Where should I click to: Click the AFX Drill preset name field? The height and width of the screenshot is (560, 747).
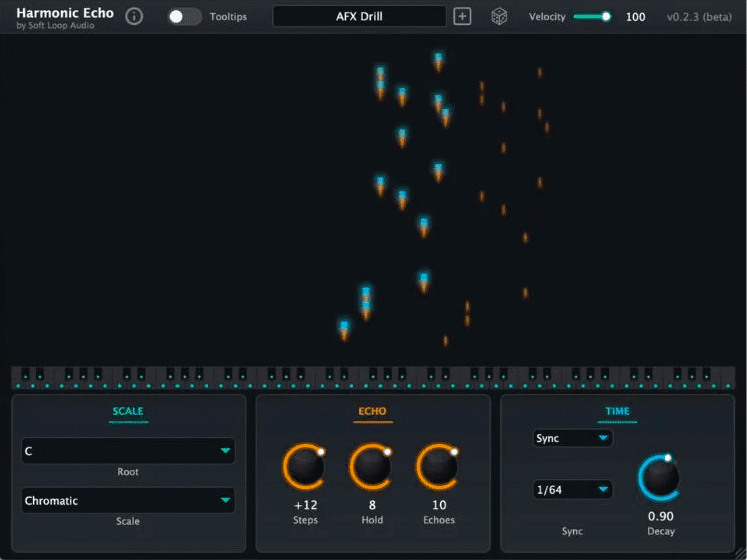(x=359, y=17)
